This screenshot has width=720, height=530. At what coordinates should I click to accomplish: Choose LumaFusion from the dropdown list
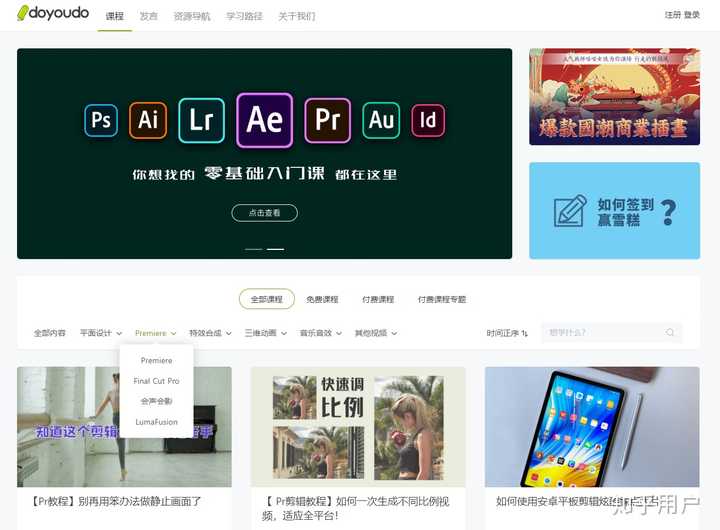pyautogui.click(x=157, y=422)
